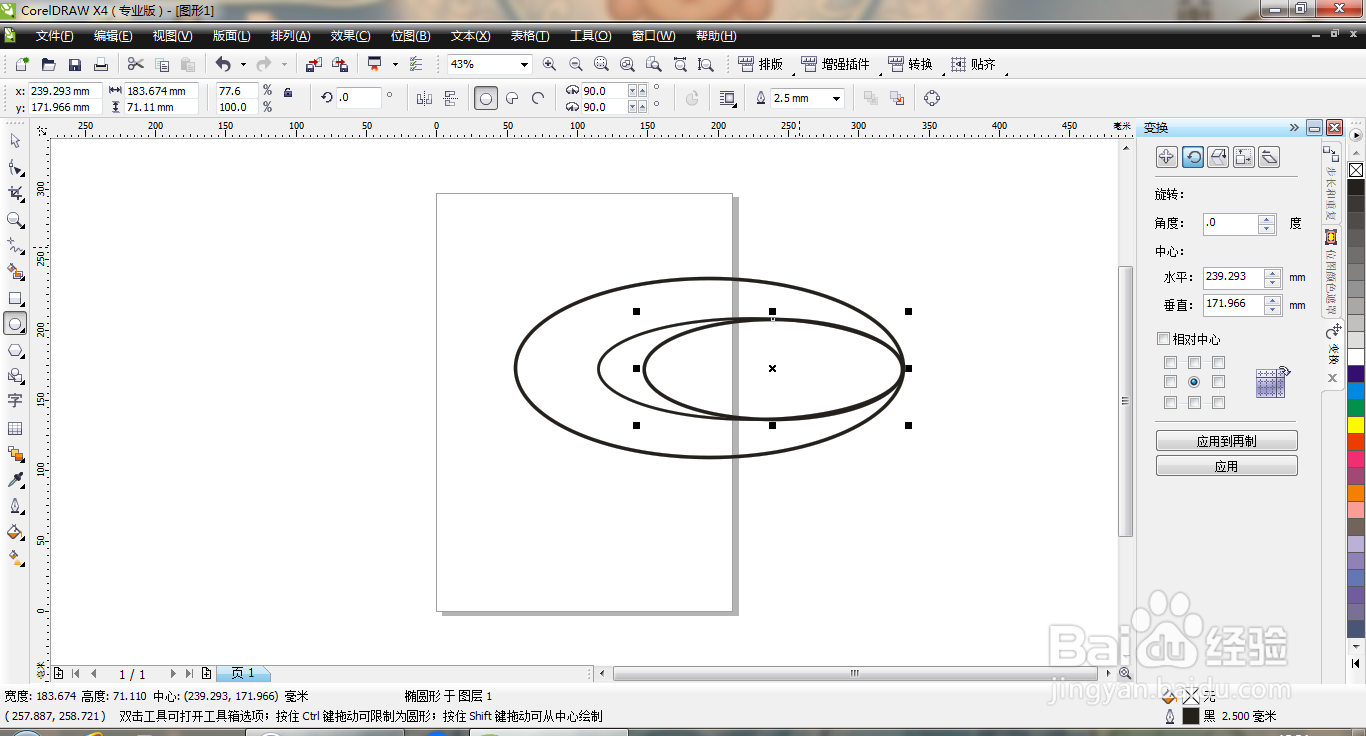This screenshot has height=736, width=1366.
Task: Click the Convert to Curves icon
Action: coord(932,98)
